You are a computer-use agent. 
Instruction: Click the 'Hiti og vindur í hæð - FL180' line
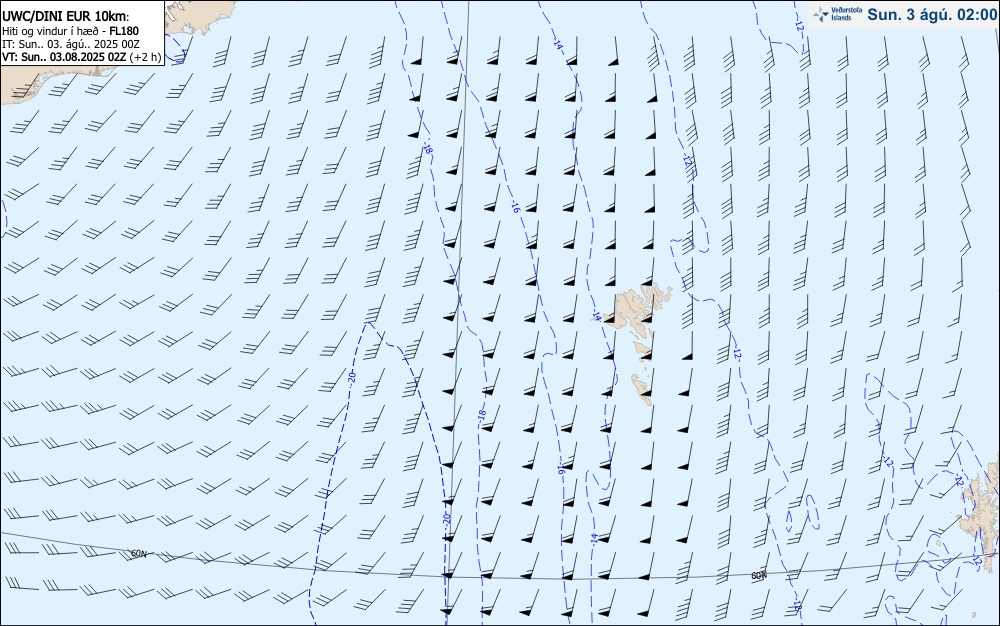71,31
